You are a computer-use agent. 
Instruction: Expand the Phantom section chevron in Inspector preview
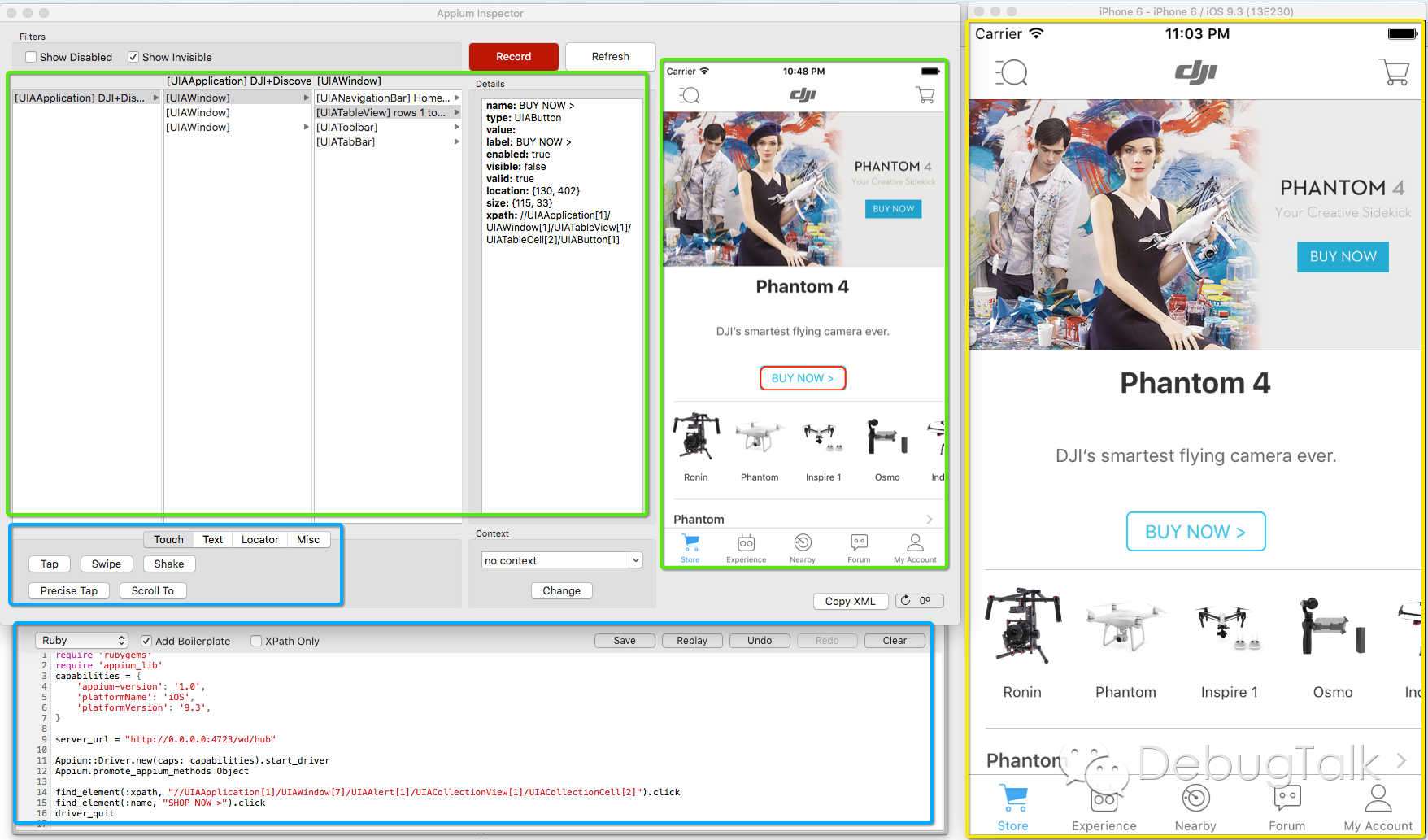pyautogui.click(x=930, y=519)
